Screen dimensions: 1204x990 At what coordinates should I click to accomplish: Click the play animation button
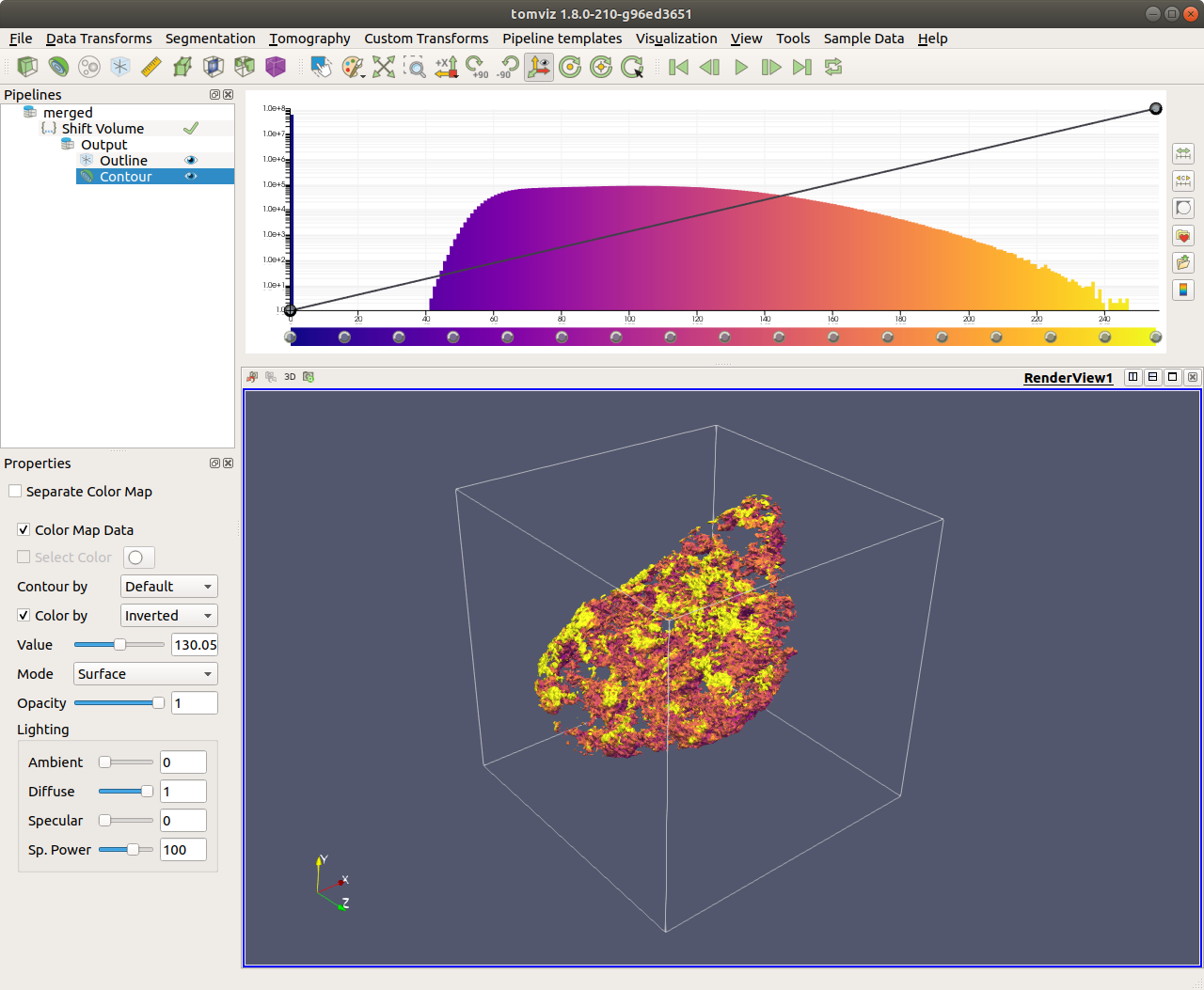point(741,67)
